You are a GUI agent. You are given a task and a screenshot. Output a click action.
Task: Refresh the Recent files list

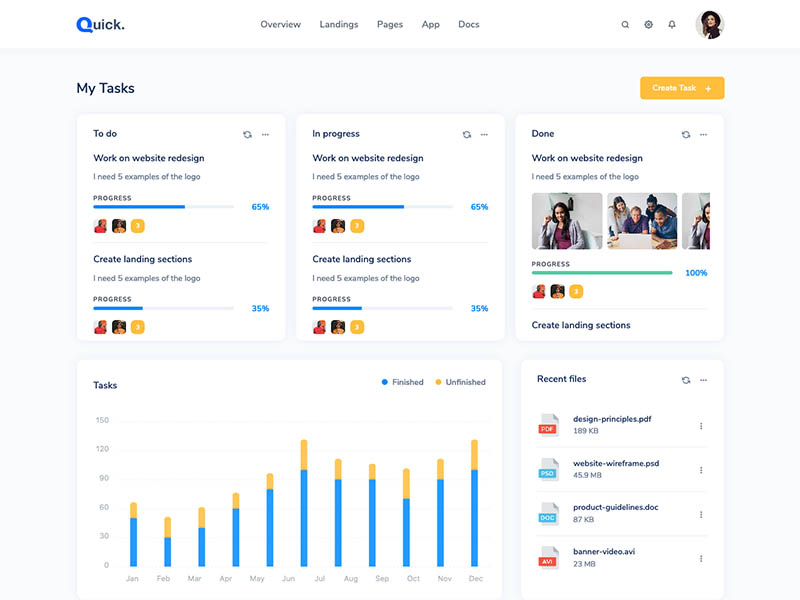(x=686, y=380)
